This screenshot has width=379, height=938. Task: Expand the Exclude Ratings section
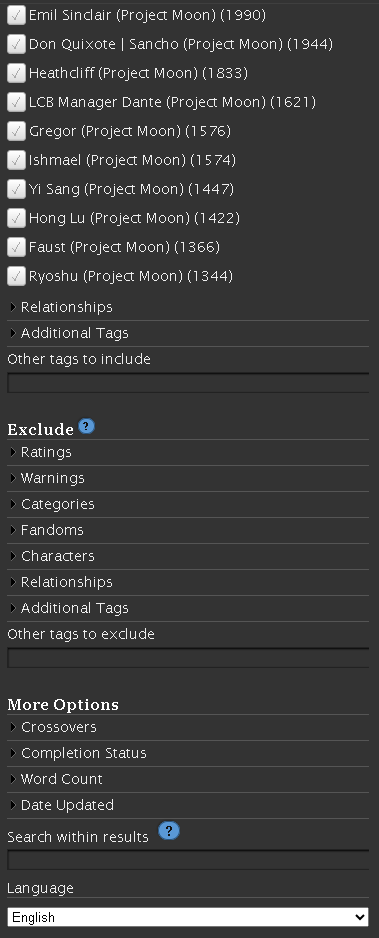[188, 452]
